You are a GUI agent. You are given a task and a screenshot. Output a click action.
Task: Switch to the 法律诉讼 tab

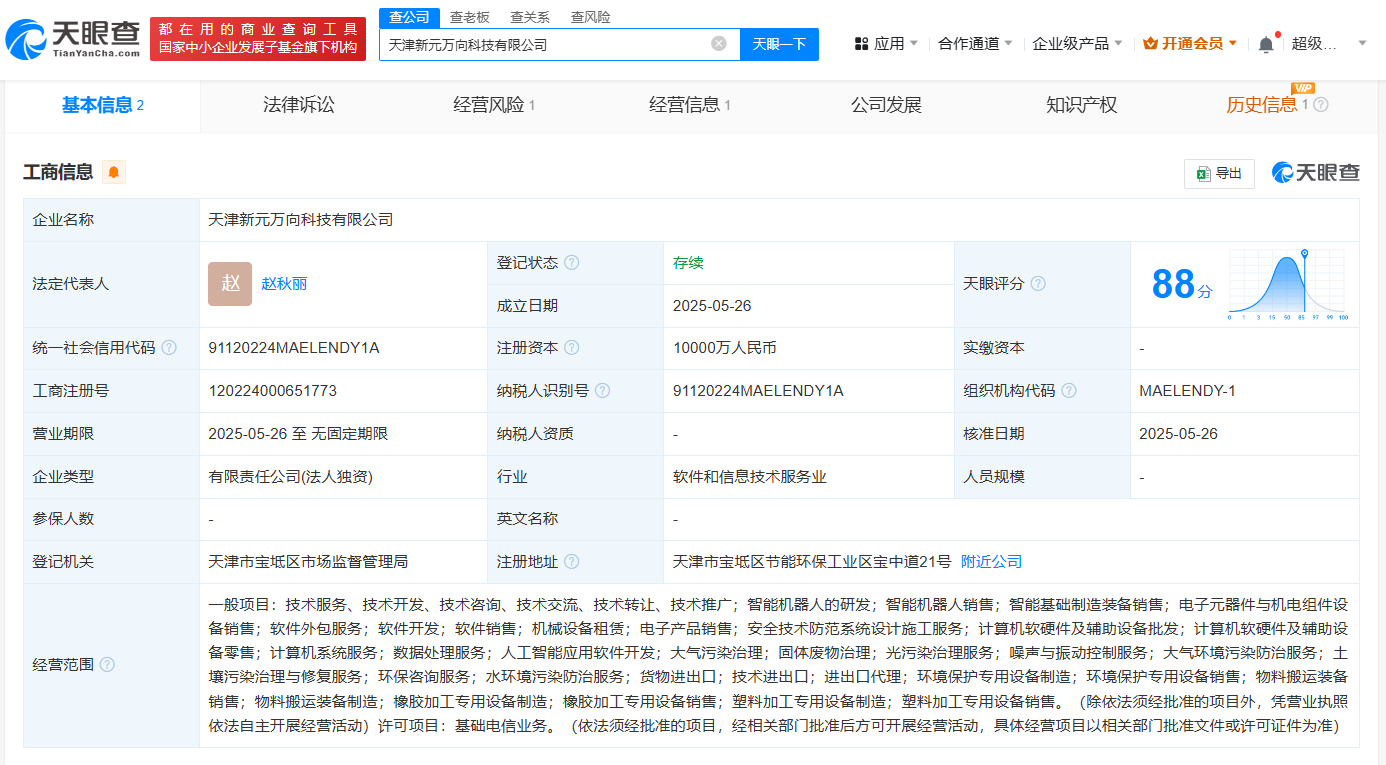pos(299,105)
